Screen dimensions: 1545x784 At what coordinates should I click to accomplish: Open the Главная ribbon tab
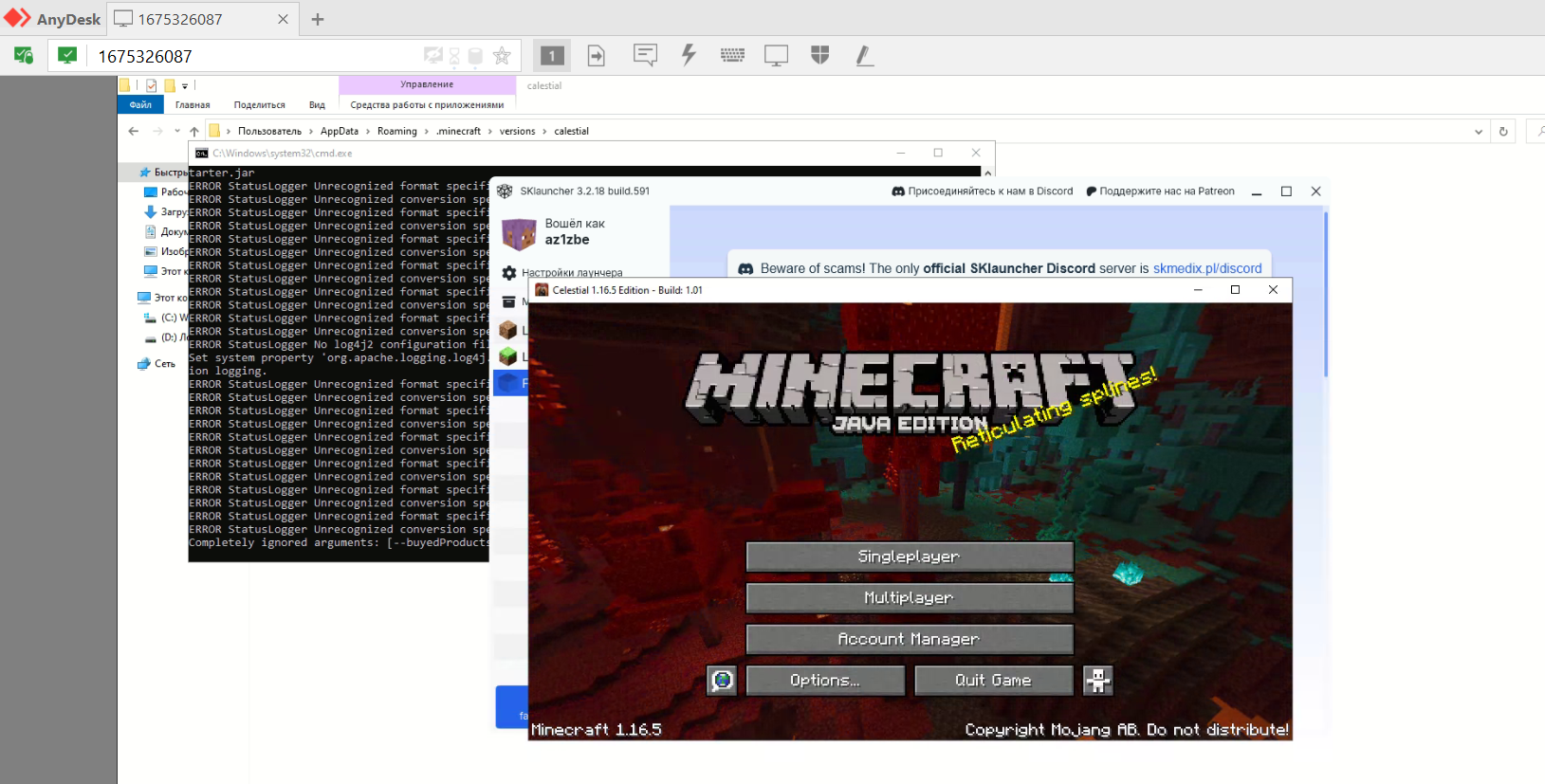coord(193,105)
